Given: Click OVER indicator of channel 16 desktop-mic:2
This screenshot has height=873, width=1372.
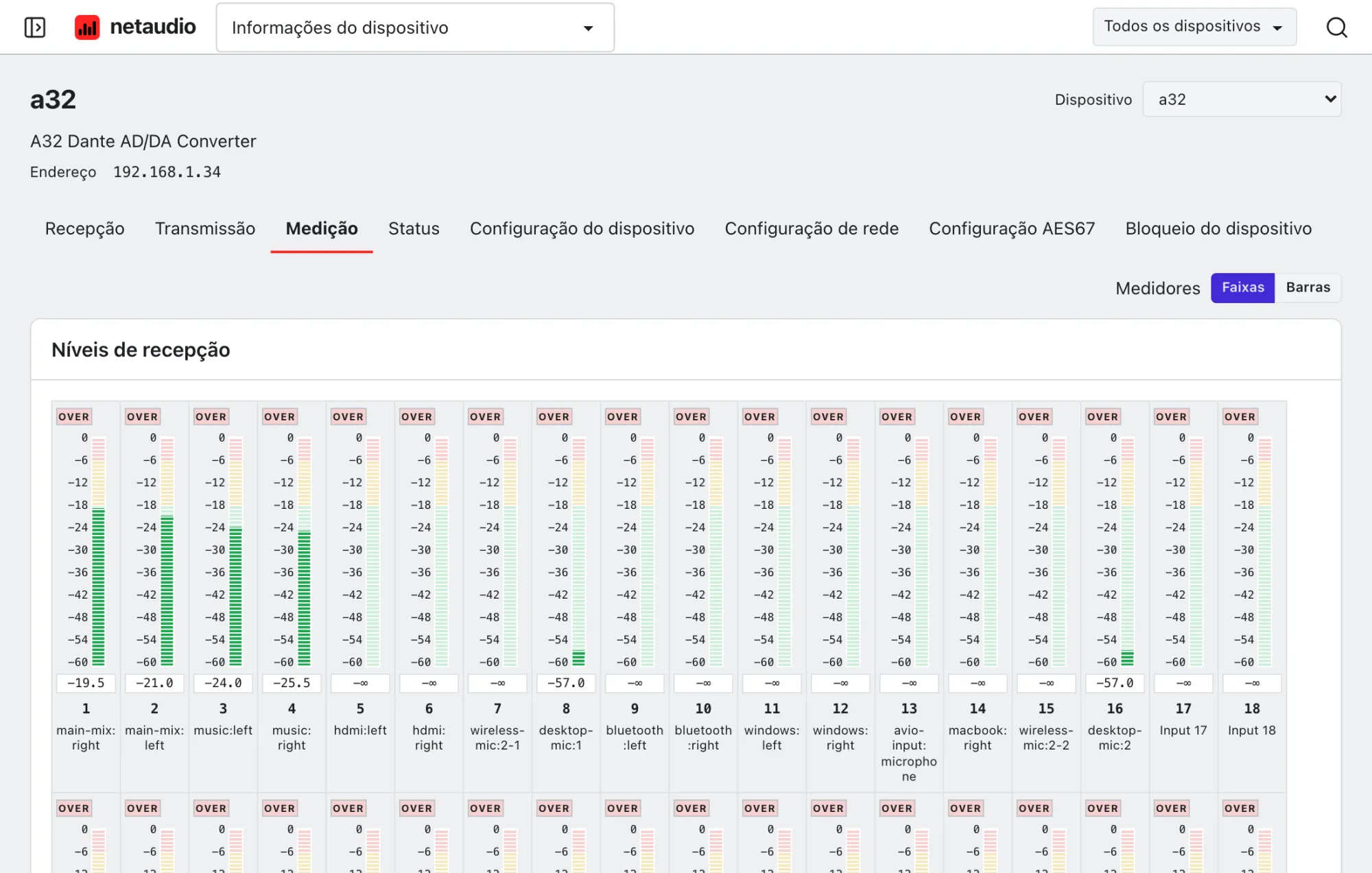Looking at the screenshot, I should pos(1103,416).
